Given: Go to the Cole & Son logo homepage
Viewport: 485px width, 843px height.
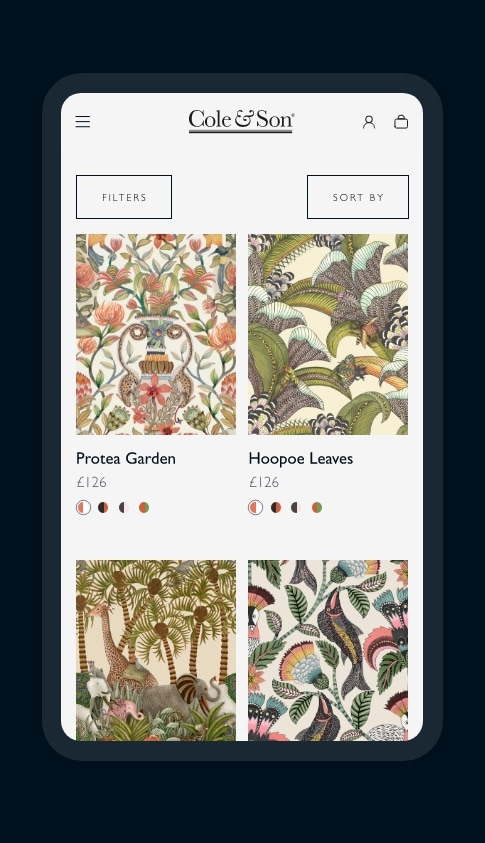Looking at the screenshot, I should coord(241,121).
